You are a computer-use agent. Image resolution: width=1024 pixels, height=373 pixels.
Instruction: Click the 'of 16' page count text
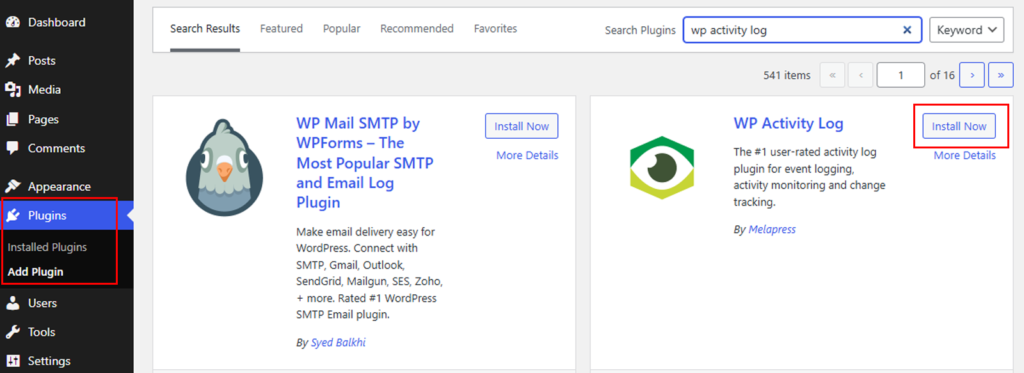click(x=942, y=75)
